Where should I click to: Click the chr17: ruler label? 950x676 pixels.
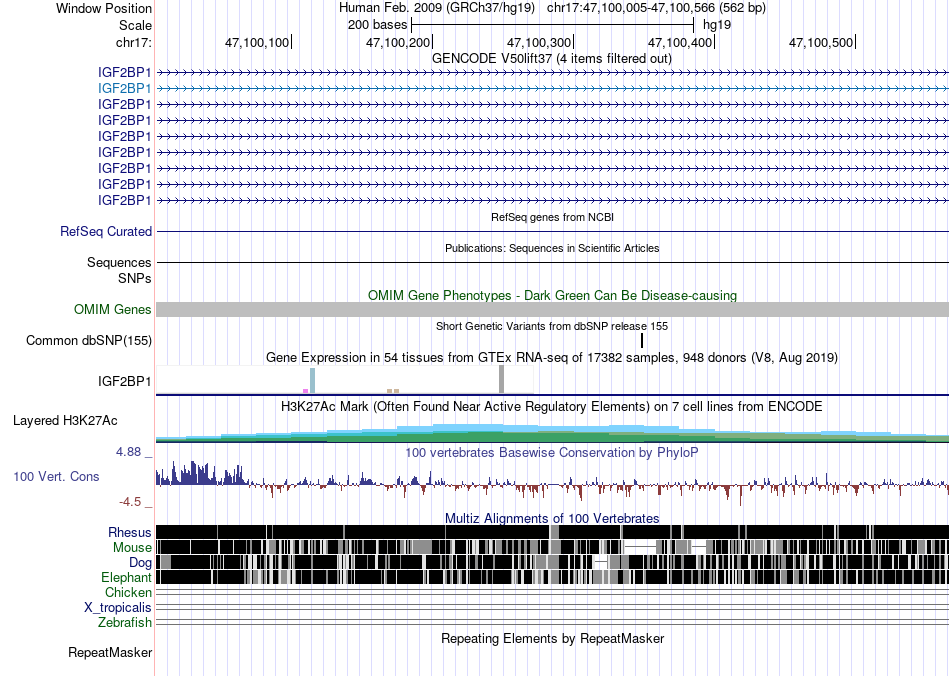click(x=133, y=42)
